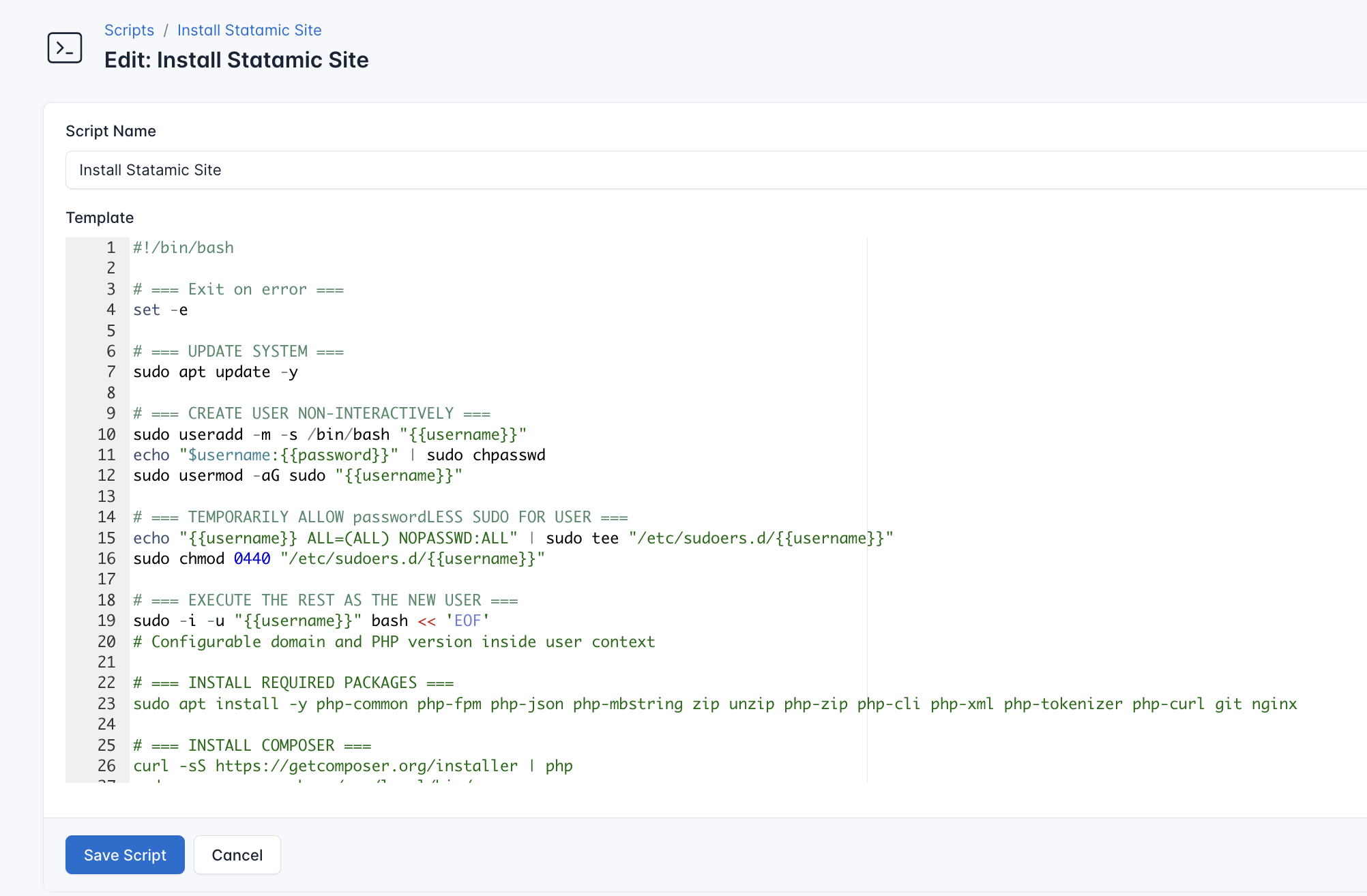Screen dimensions: 1367x896
Task: Click the php-fpm package name on line 23
Action: click(x=450, y=704)
